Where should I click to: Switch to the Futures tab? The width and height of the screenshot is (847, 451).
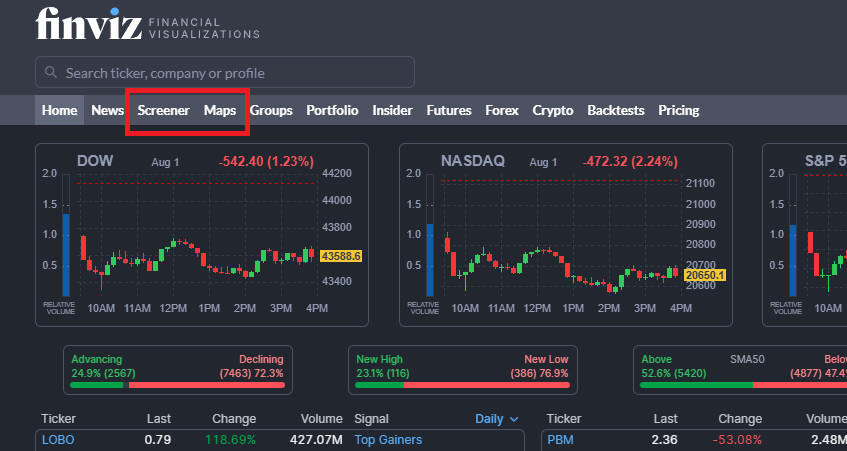(449, 111)
